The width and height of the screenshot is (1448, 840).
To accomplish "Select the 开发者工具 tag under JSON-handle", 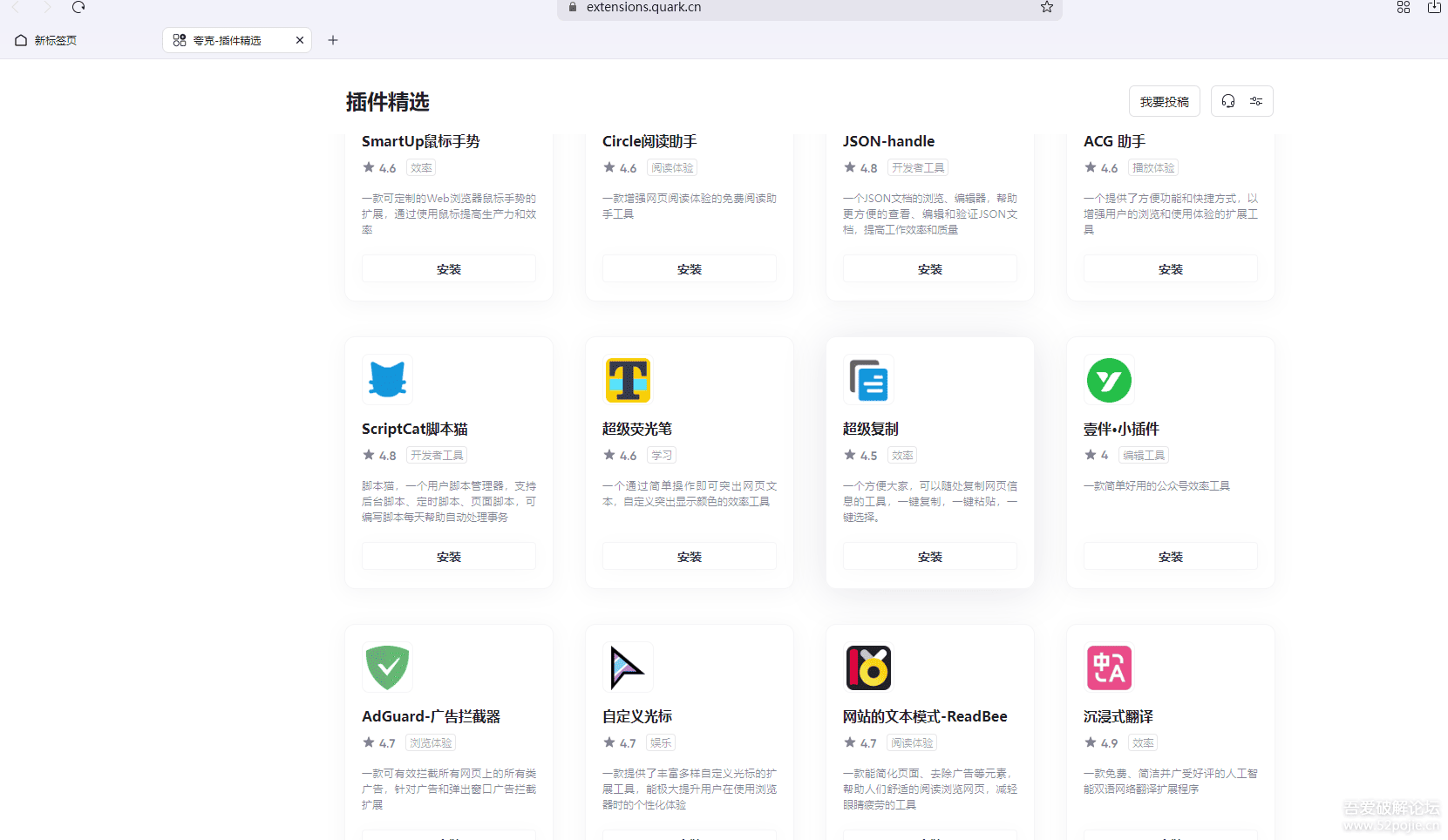I will pos(917,167).
